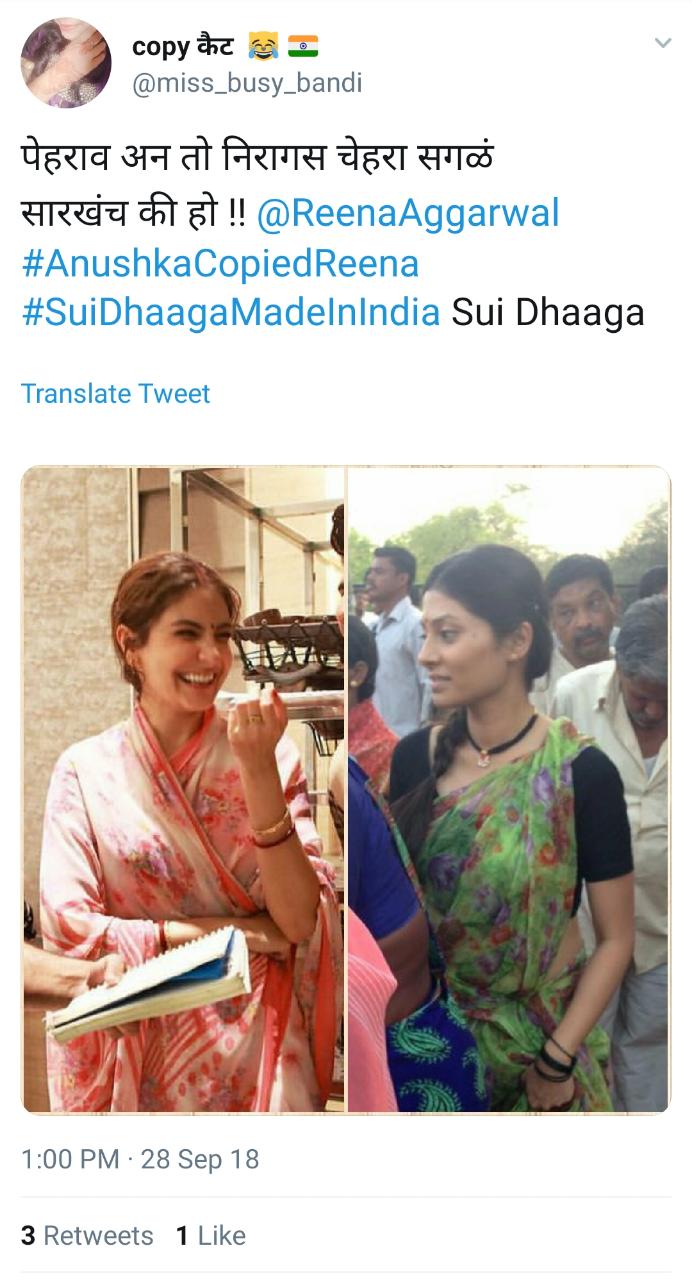Click the display name copy कैट

(x=183, y=45)
